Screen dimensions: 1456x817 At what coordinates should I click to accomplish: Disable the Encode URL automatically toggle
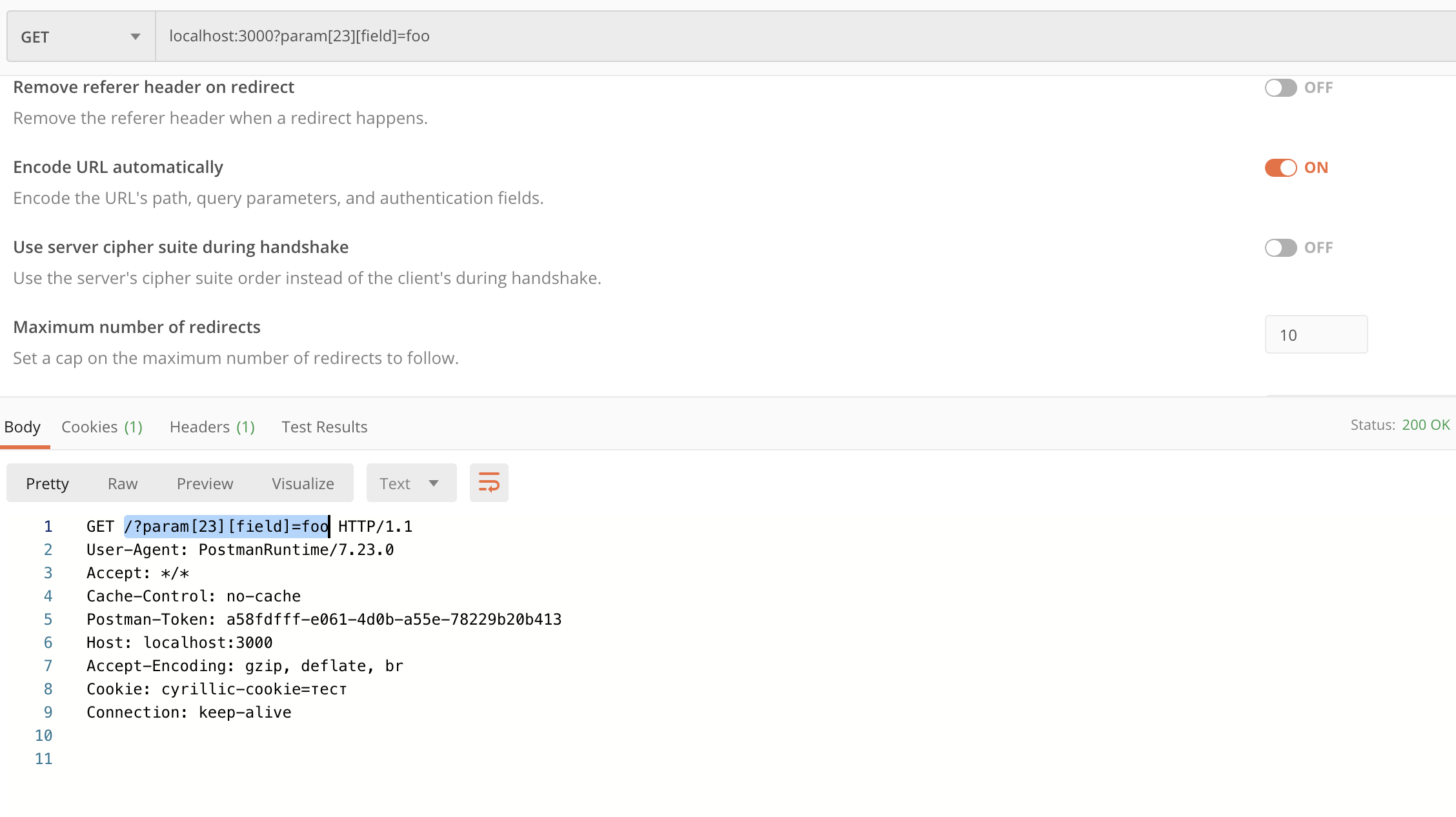click(x=1281, y=167)
